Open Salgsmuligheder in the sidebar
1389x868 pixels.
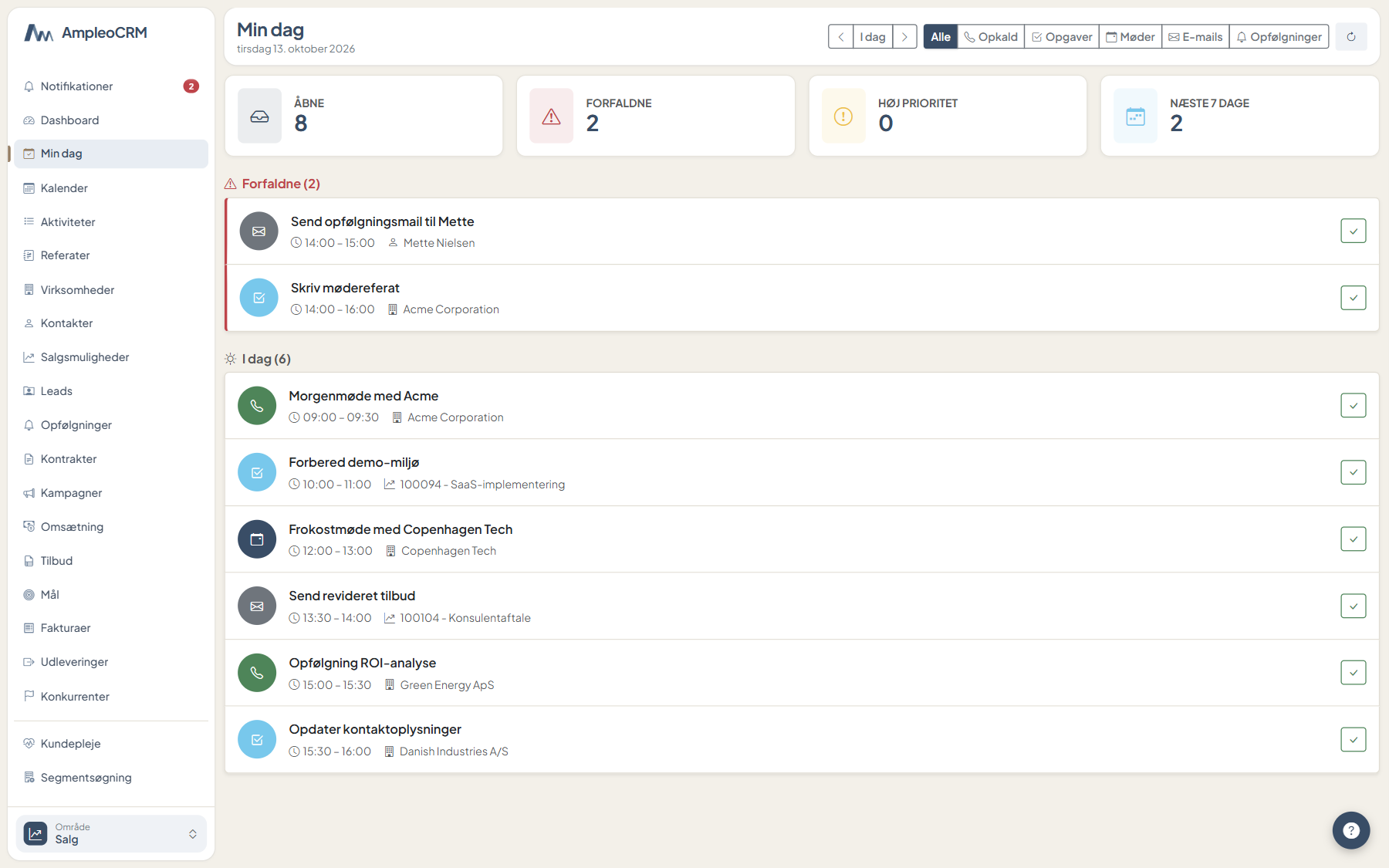point(111,357)
